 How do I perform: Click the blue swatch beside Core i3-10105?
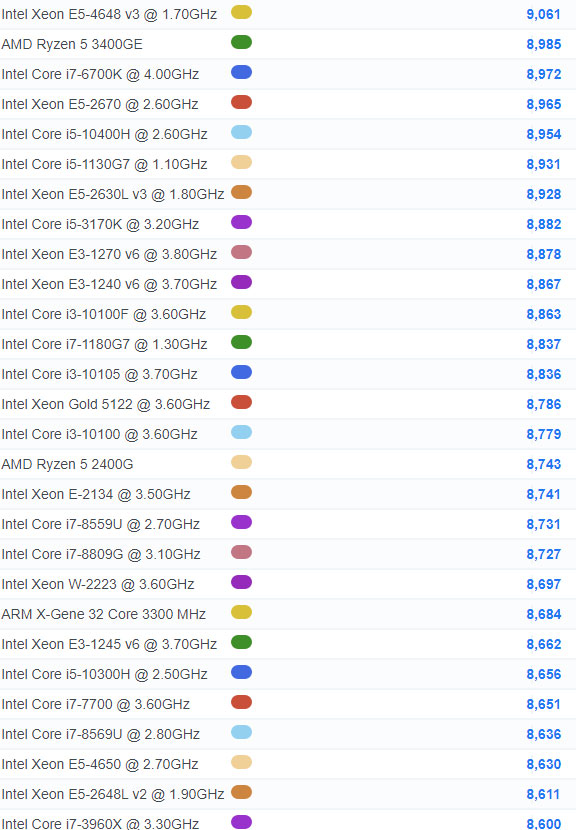click(x=241, y=372)
